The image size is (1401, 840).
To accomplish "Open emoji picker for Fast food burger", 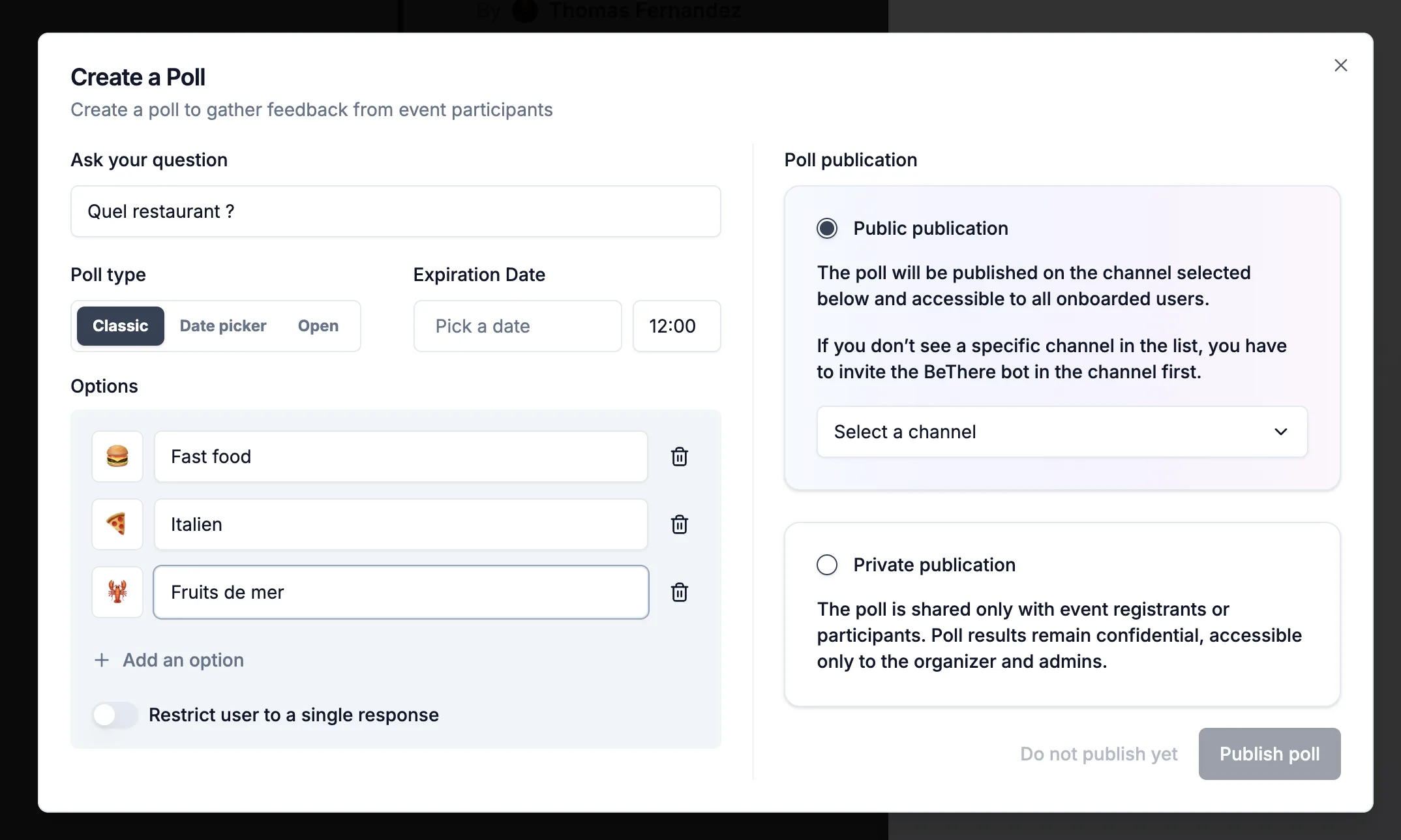I will [x=117, y=457].
